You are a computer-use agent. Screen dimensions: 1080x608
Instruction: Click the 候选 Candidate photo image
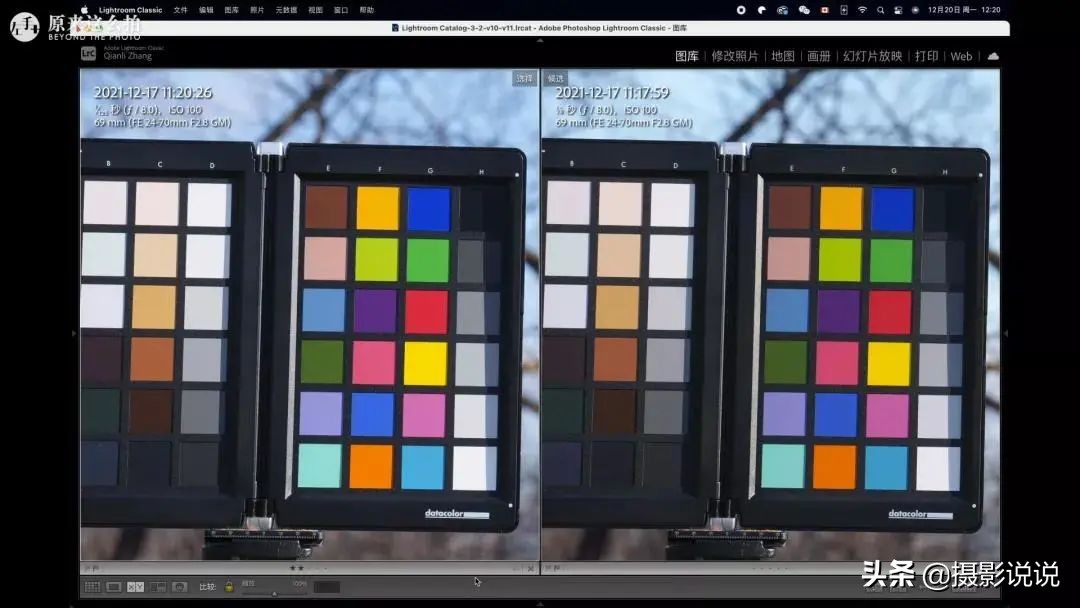click(771, 314)
